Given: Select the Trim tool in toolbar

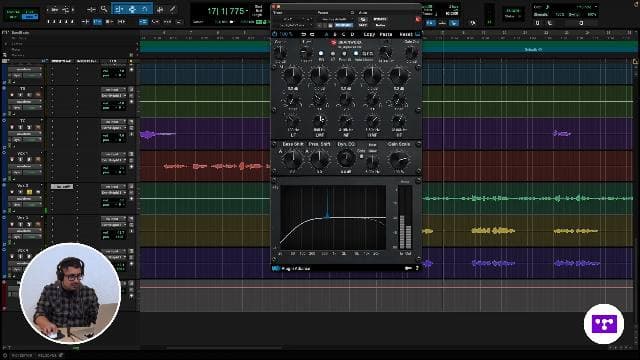Looking at the screenshot, I should coord(118,9).
